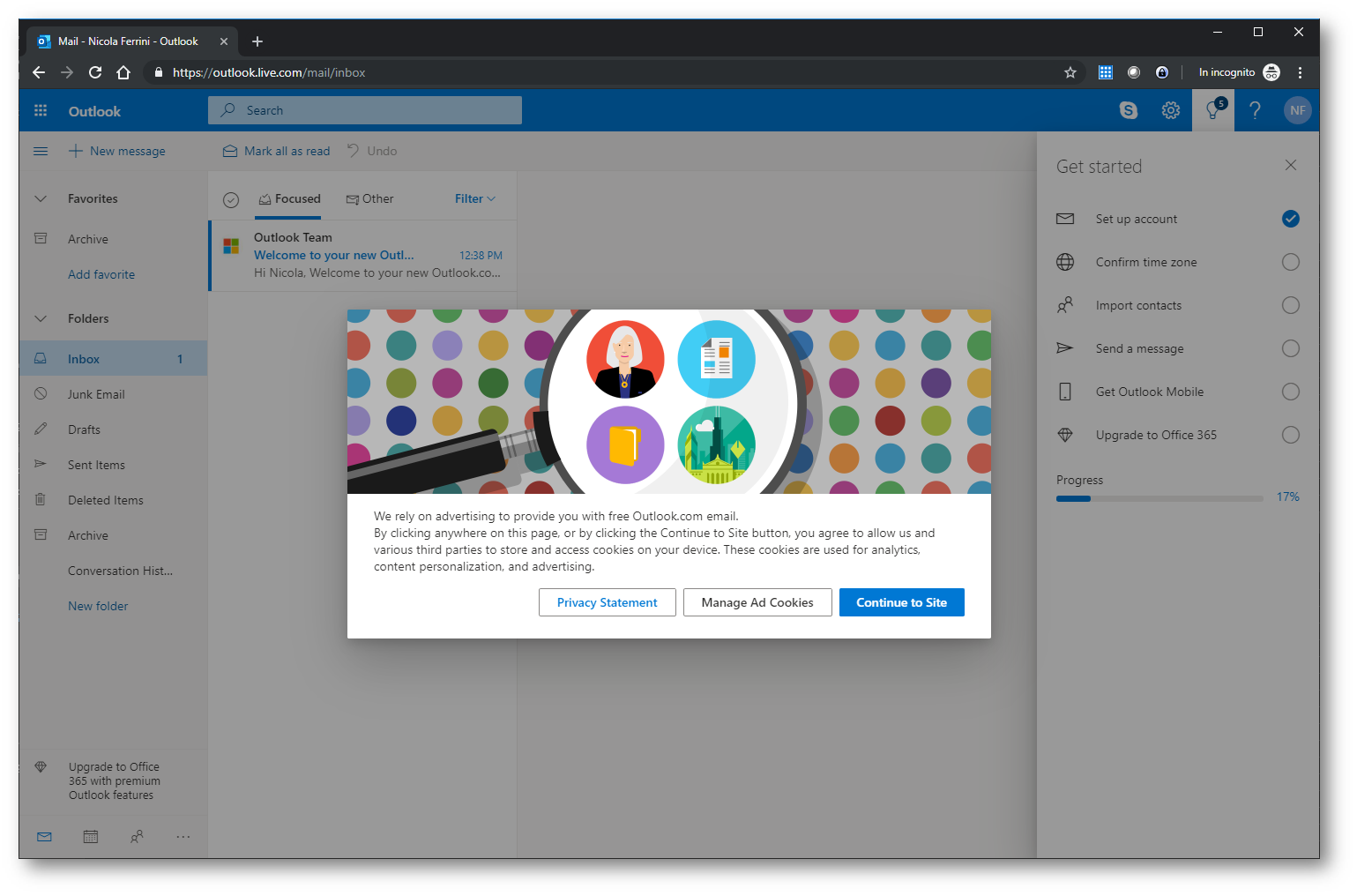This screenshot has height=896, width=1357.
Task: Close the Get started panel
Action: 1291,165
